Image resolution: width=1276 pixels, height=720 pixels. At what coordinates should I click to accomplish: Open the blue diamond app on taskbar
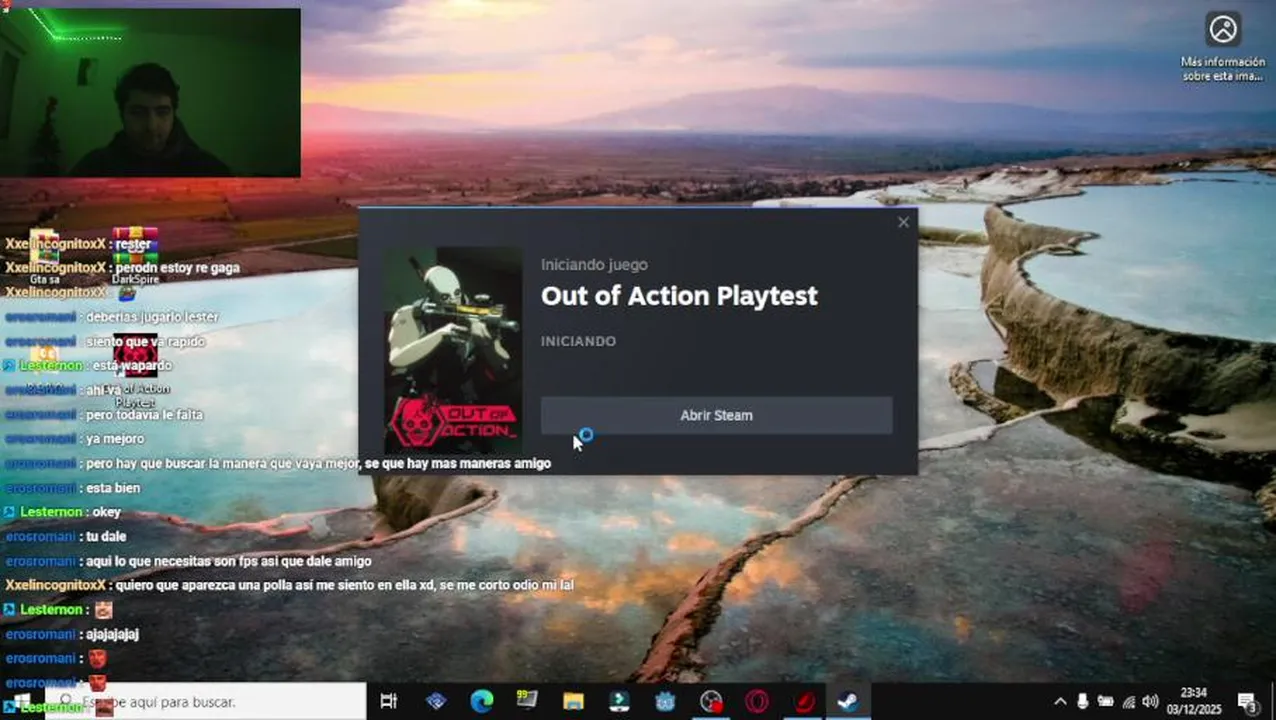point(436,702)
